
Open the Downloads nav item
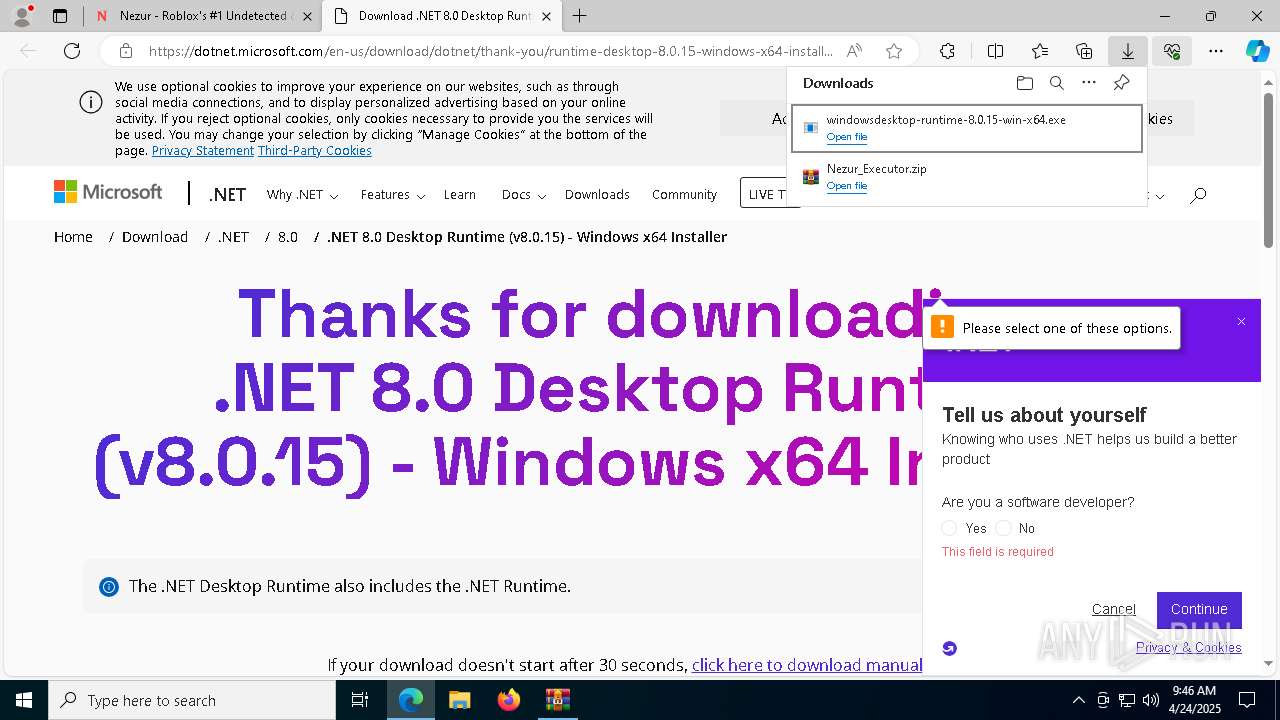(x=597, y=195)
